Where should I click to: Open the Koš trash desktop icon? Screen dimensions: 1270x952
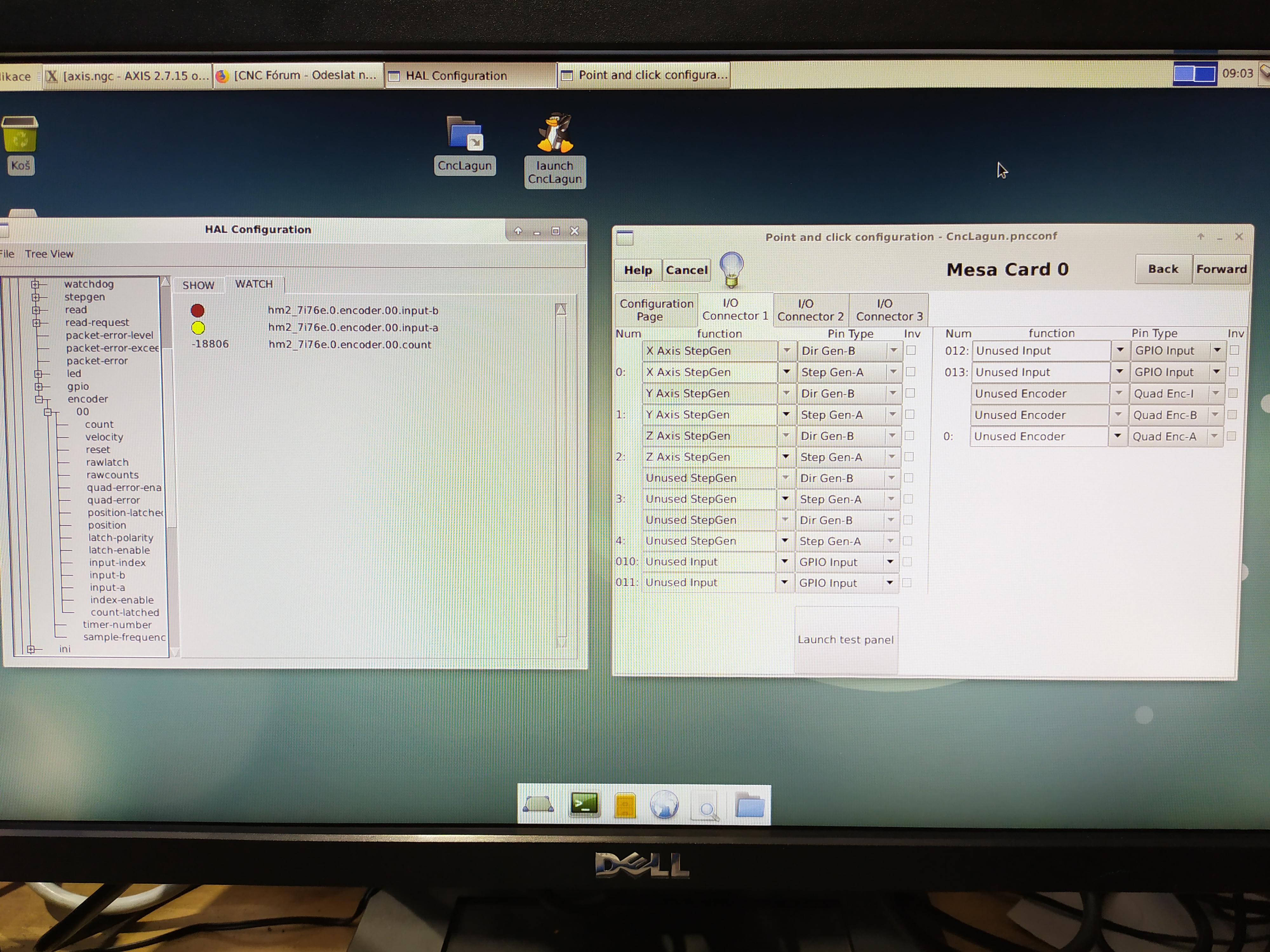click(x=20, y=135)
